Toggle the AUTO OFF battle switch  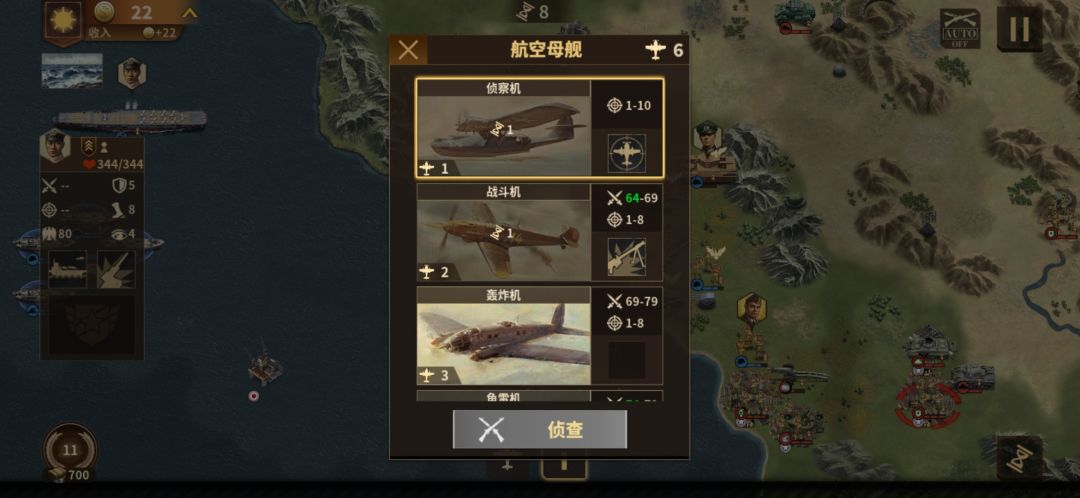tap(960, 28)
